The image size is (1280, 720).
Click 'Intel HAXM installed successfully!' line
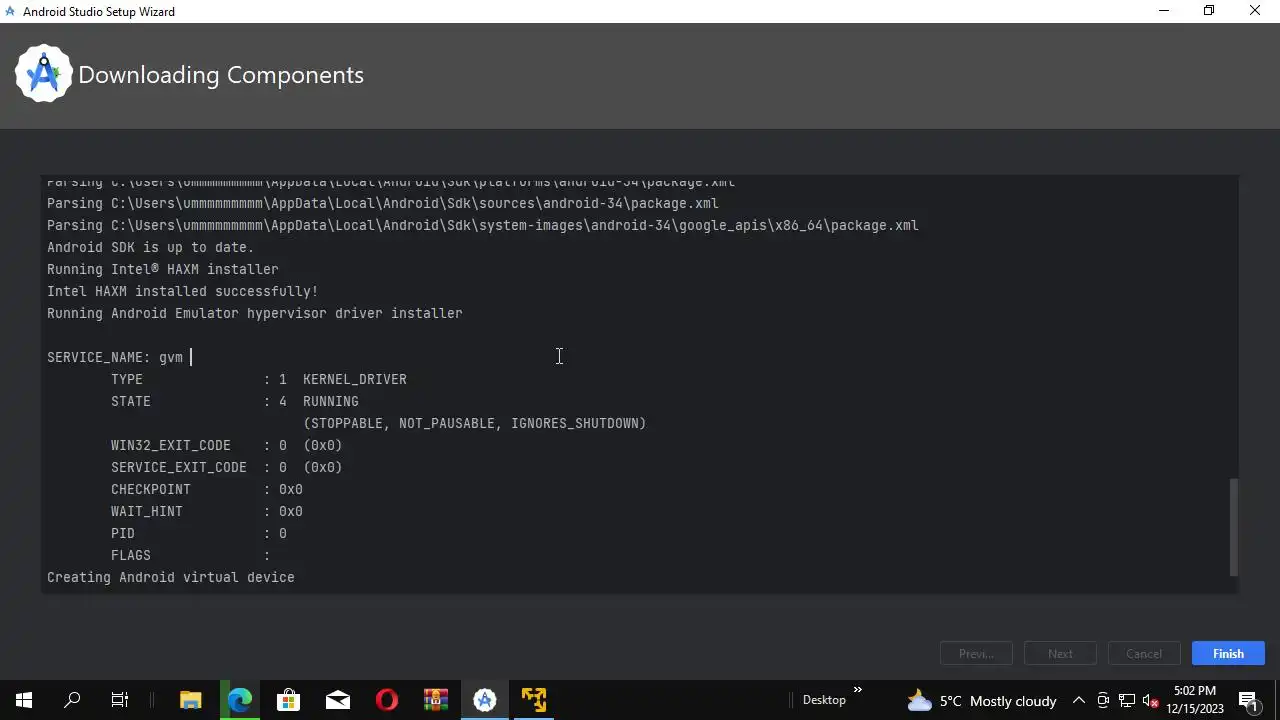click(x=183, y=291)
